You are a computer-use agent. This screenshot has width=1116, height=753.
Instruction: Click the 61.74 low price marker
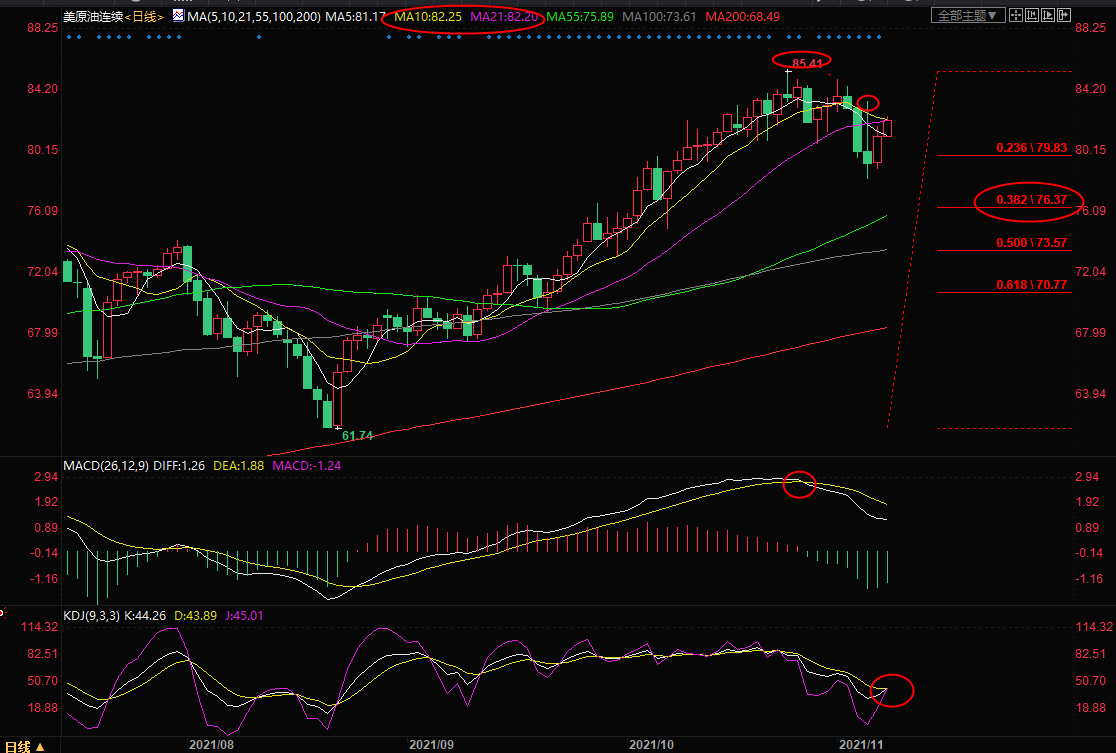point(357,436)
